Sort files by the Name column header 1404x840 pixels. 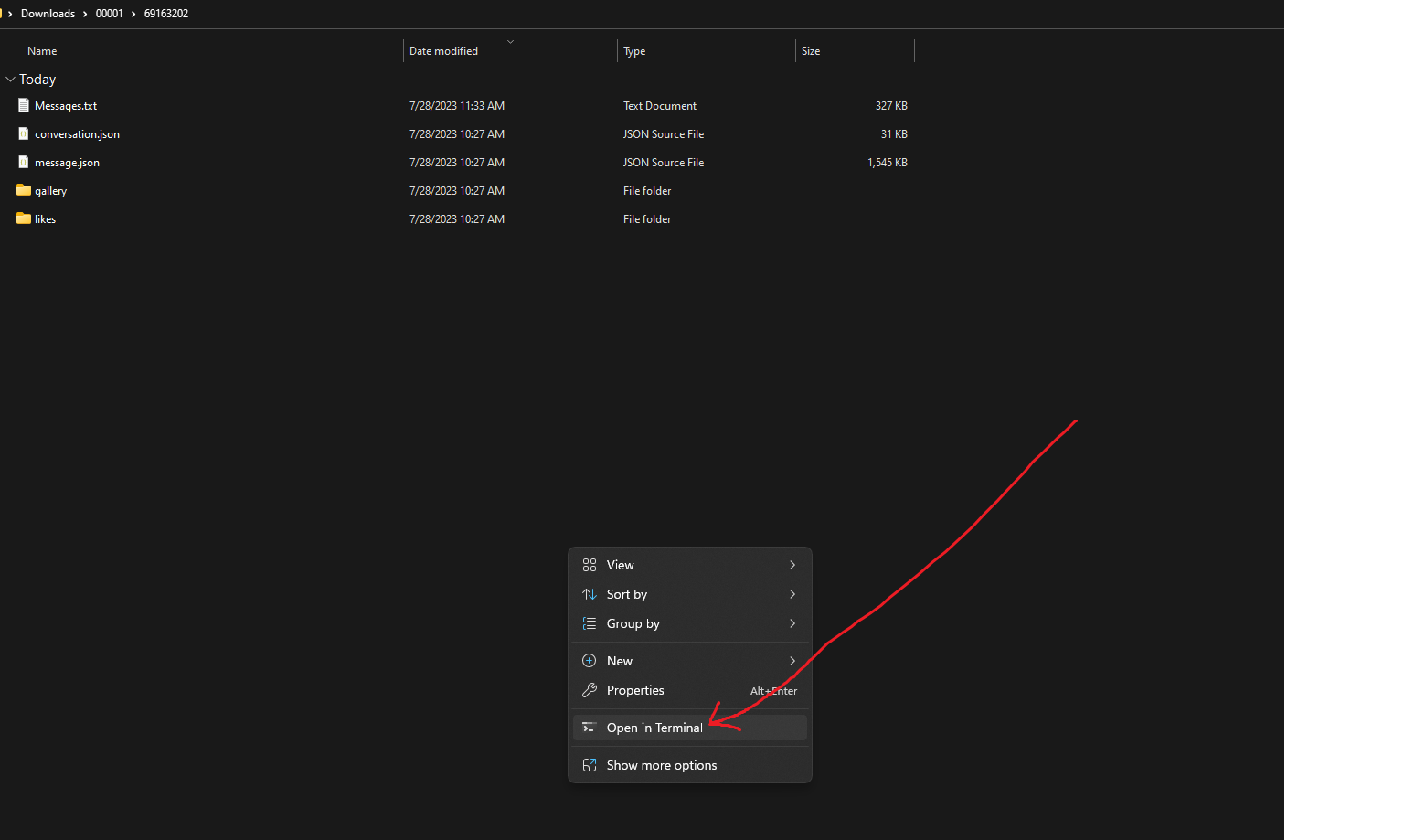coord(42,51)
